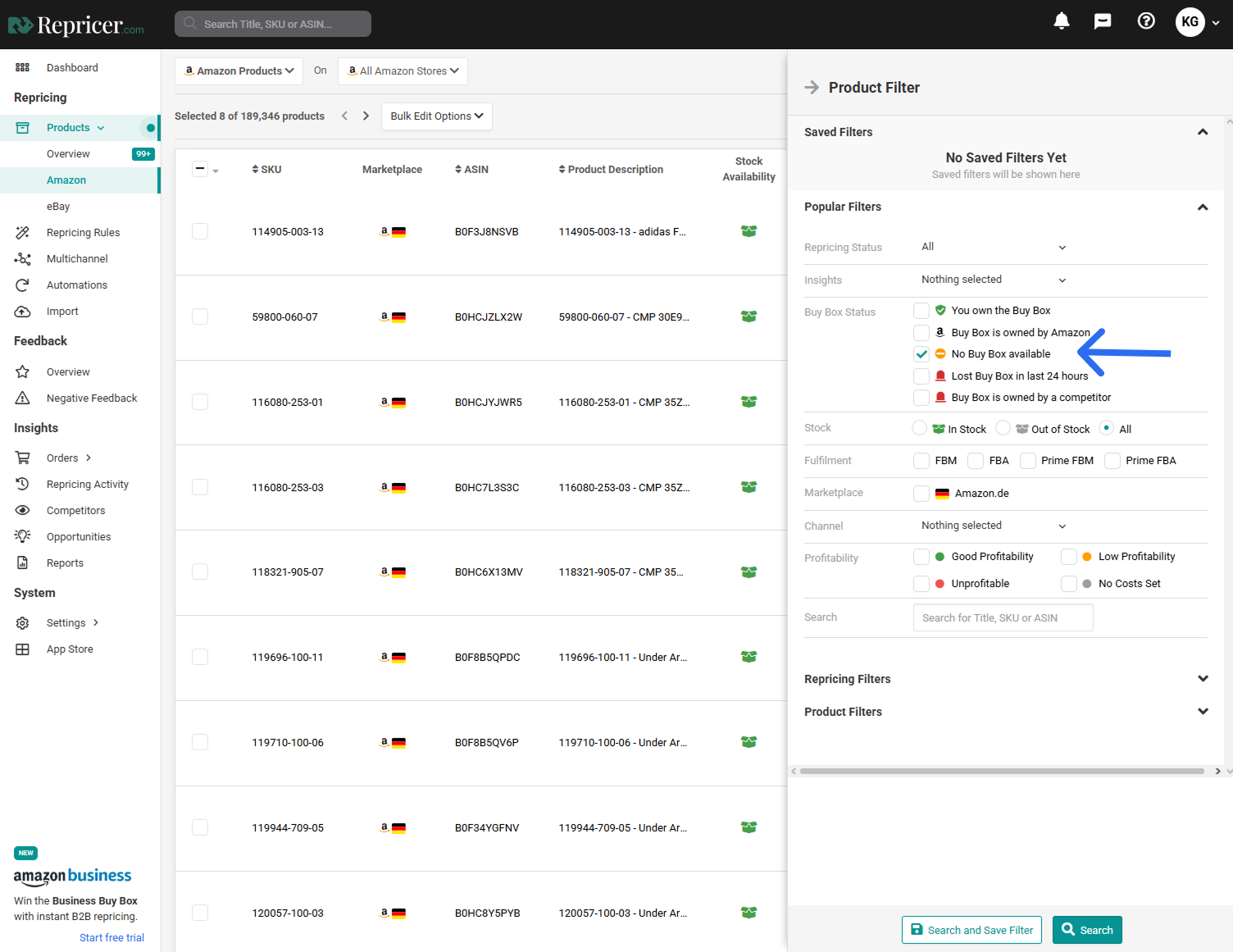1233x952 pixels.
Task: Check 'Lost Buy Box in last 24 hours'
Action: tap(921, 376)
